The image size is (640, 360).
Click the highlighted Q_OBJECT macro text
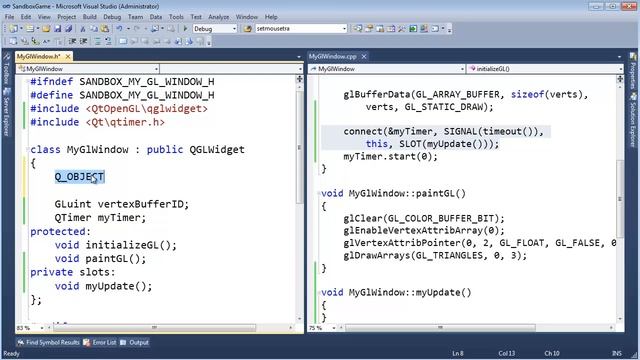click(80, 177)
